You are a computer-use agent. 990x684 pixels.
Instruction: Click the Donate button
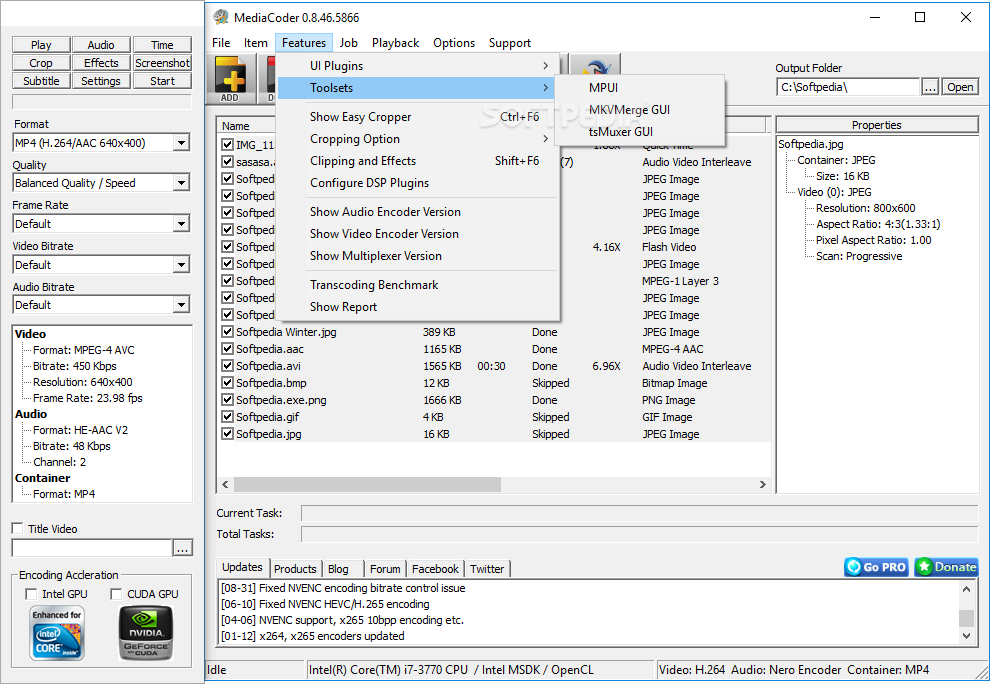tap(946, 567)
